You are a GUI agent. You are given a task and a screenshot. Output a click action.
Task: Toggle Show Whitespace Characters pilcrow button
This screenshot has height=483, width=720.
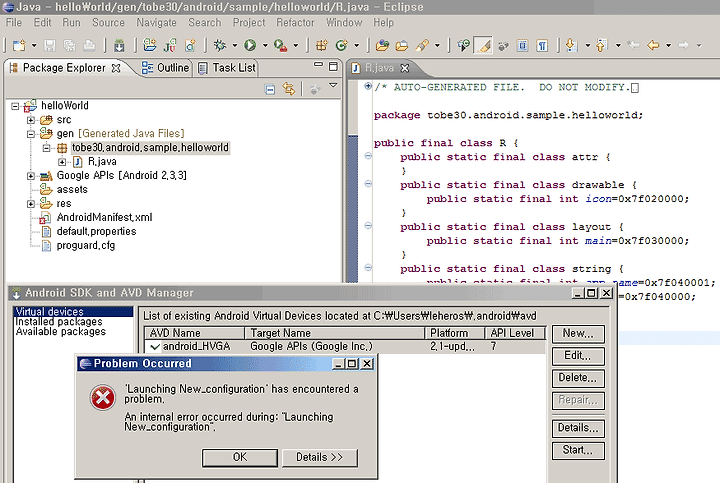pyautogui.click(x=542, y=45)
